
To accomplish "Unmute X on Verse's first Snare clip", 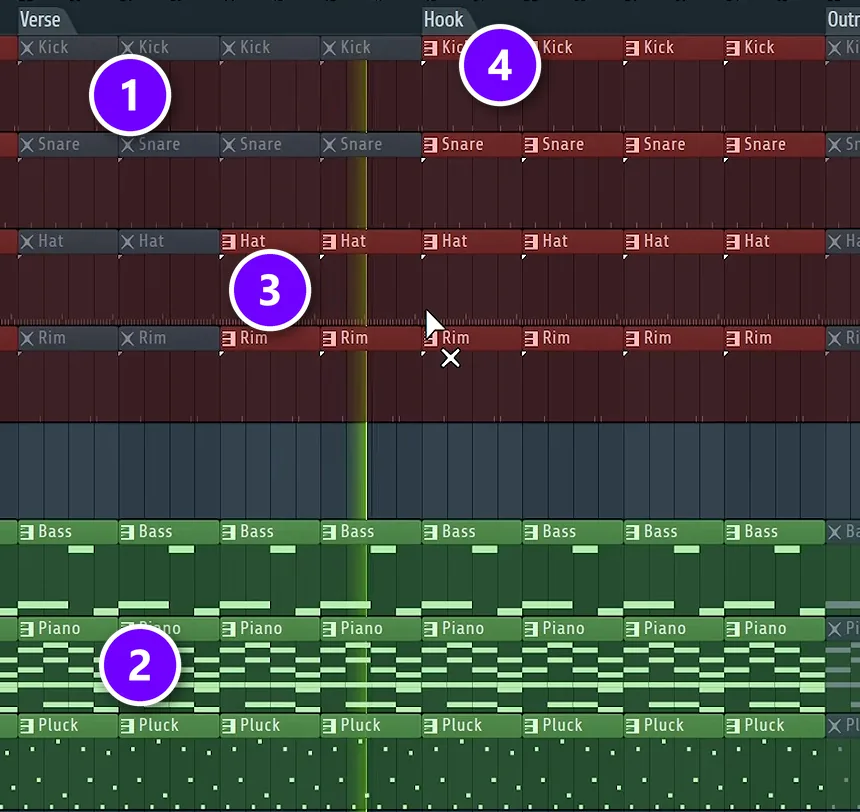I will [x=27, y=145].
